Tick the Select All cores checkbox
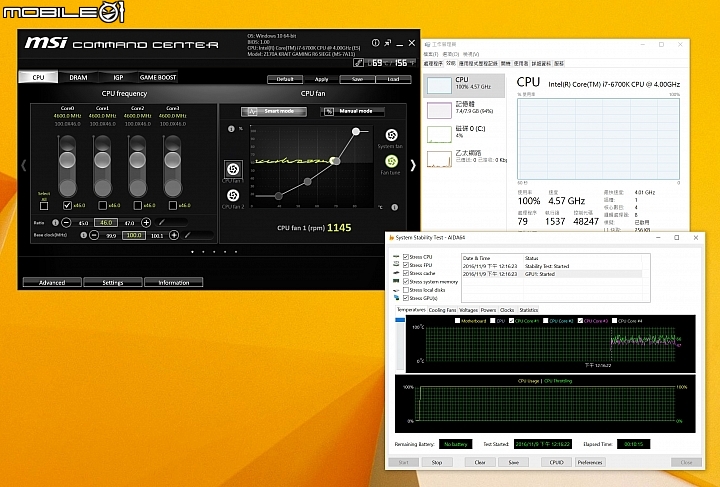 point(44,206)
